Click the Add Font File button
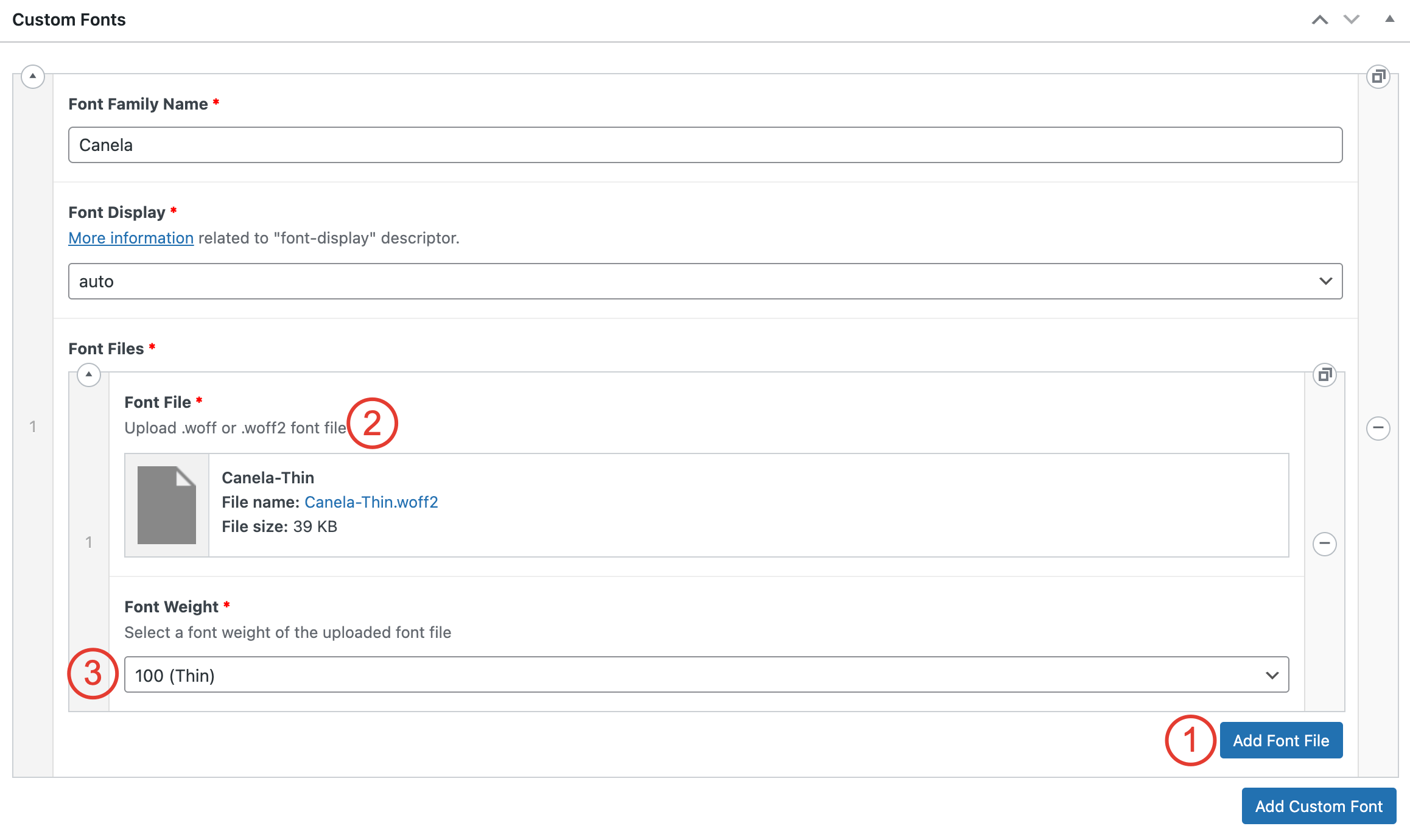1410x840 pixels. (1281, 741)
